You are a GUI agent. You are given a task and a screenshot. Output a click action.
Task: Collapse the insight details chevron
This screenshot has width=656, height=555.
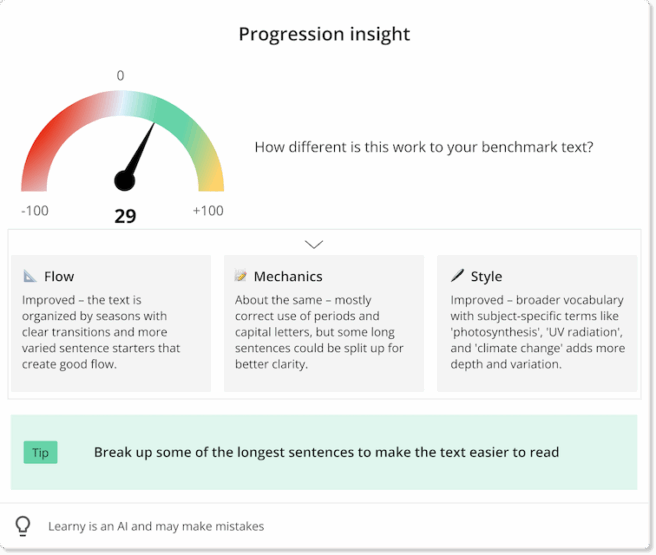[x=314, y=244]
